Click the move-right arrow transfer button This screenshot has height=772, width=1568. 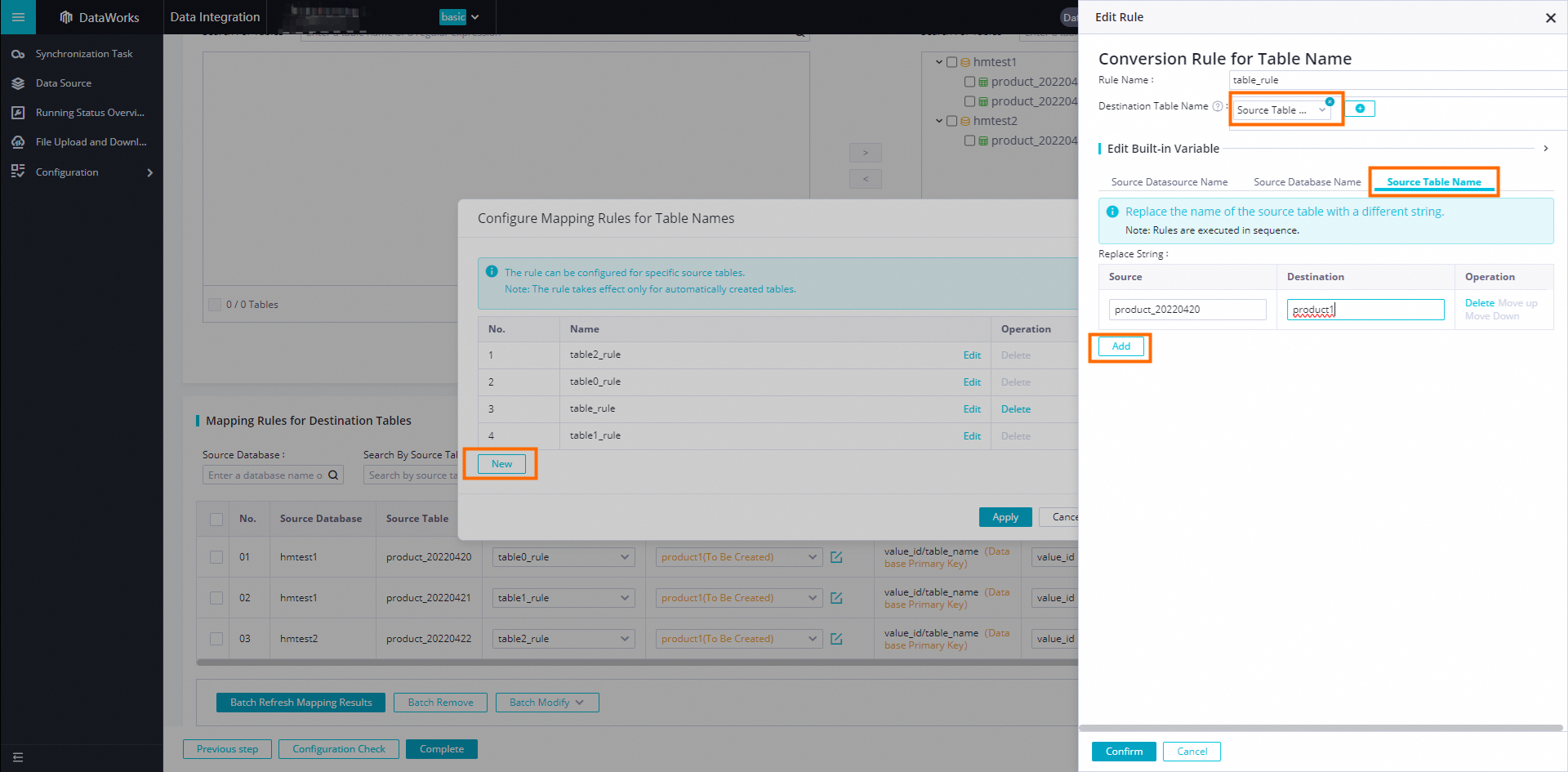tap(866, 153)
